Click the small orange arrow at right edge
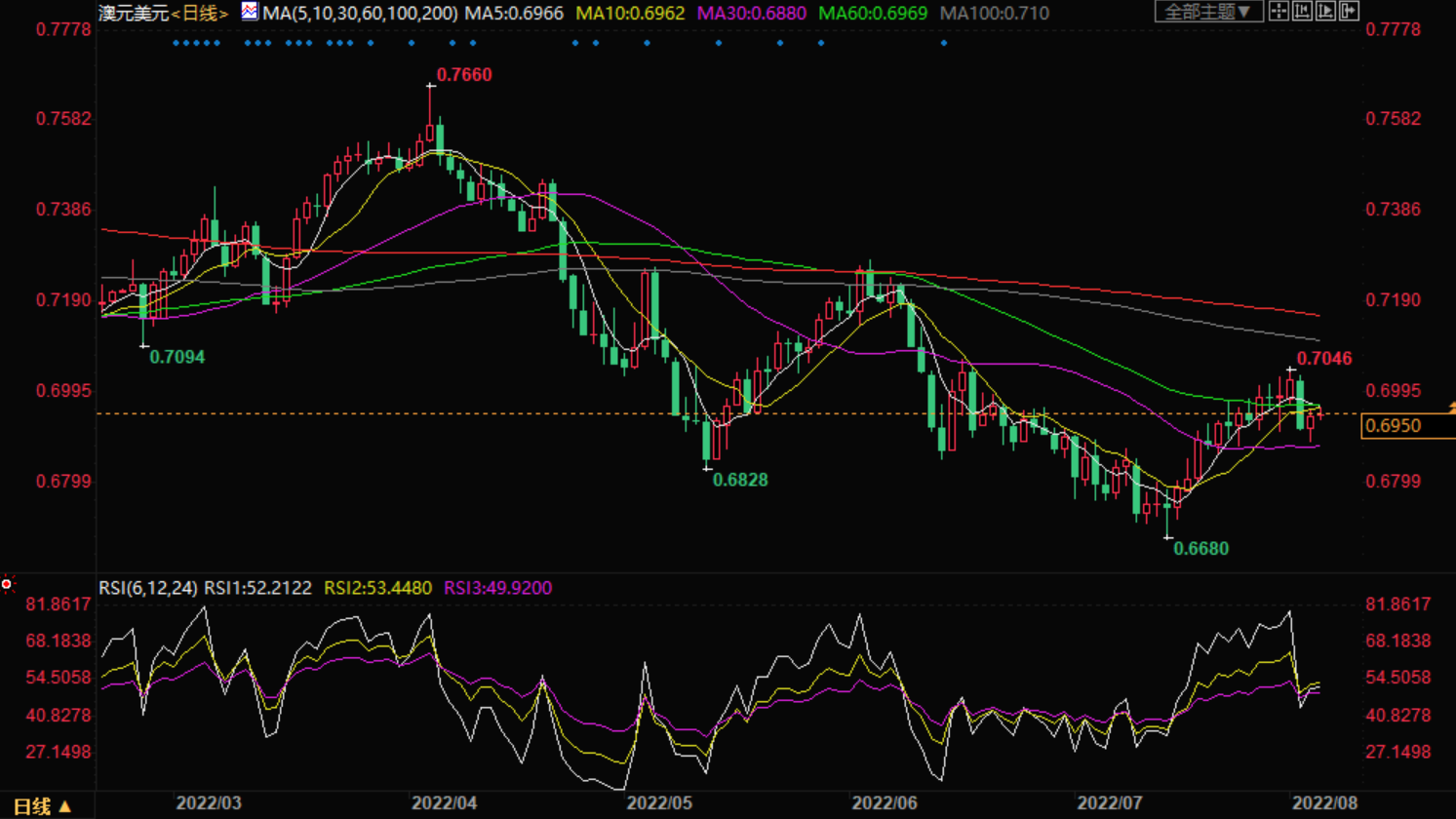This screenshot has height=819, width=1456. [x=1451, y=408]
